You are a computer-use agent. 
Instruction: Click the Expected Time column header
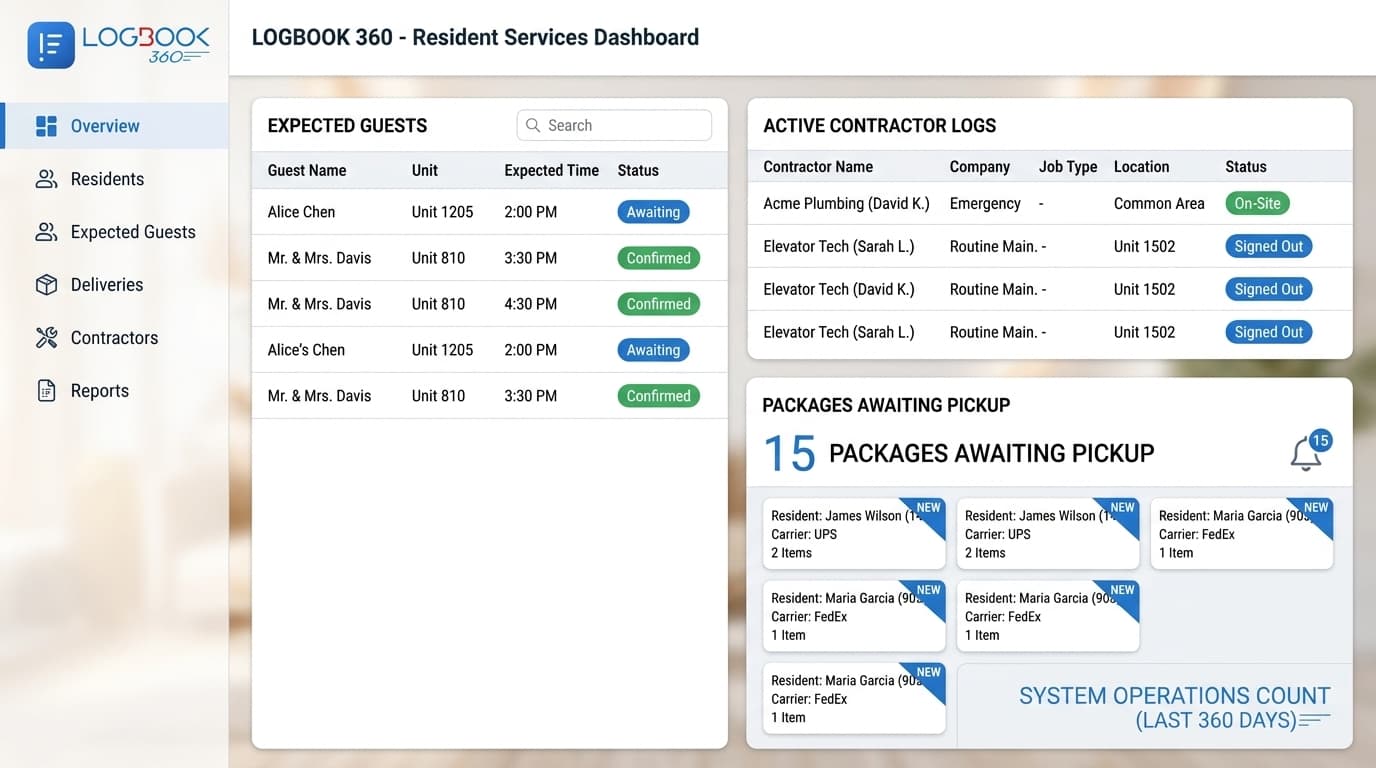point(551,170)
